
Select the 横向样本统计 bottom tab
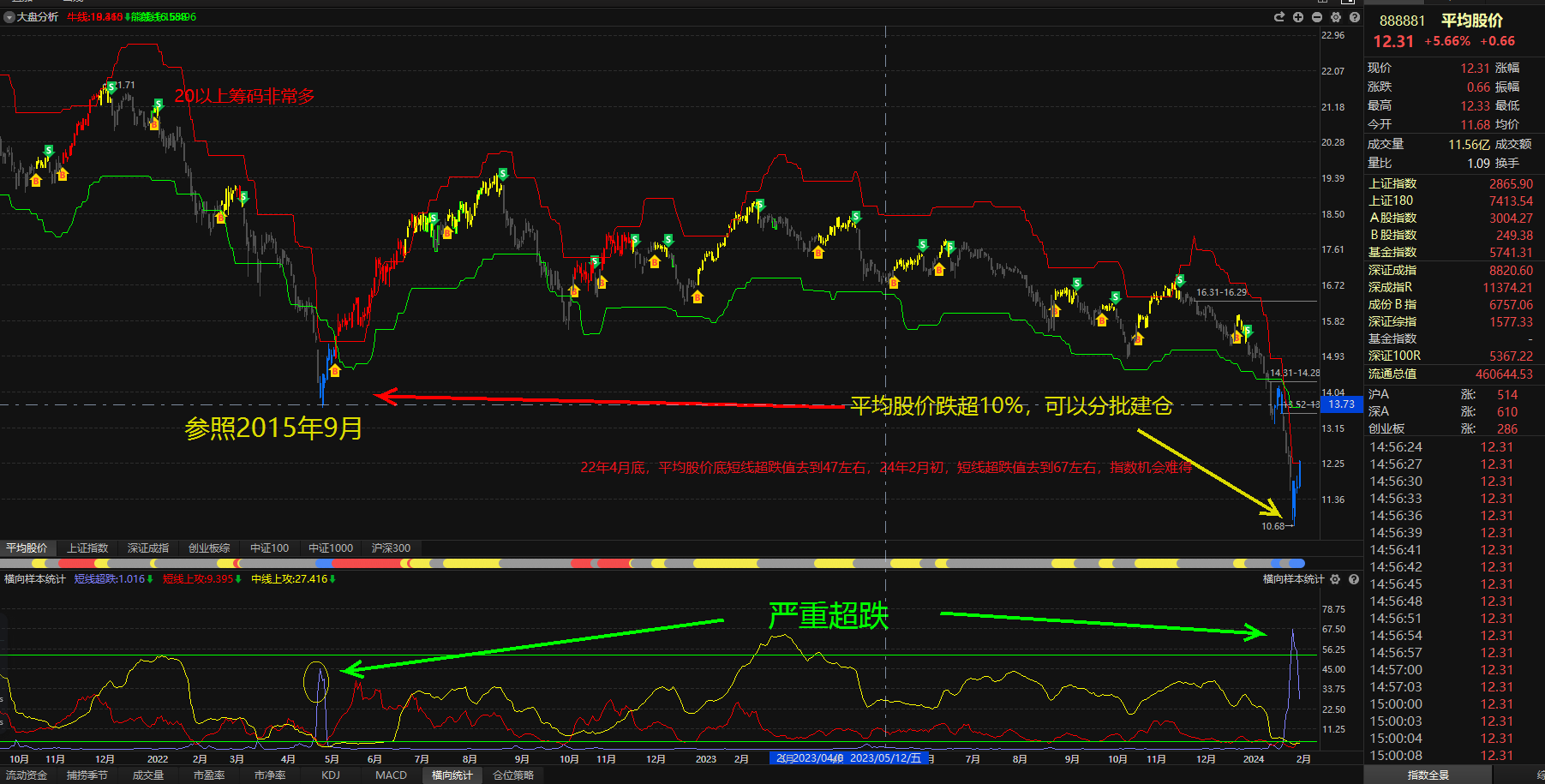click(452, 775)
